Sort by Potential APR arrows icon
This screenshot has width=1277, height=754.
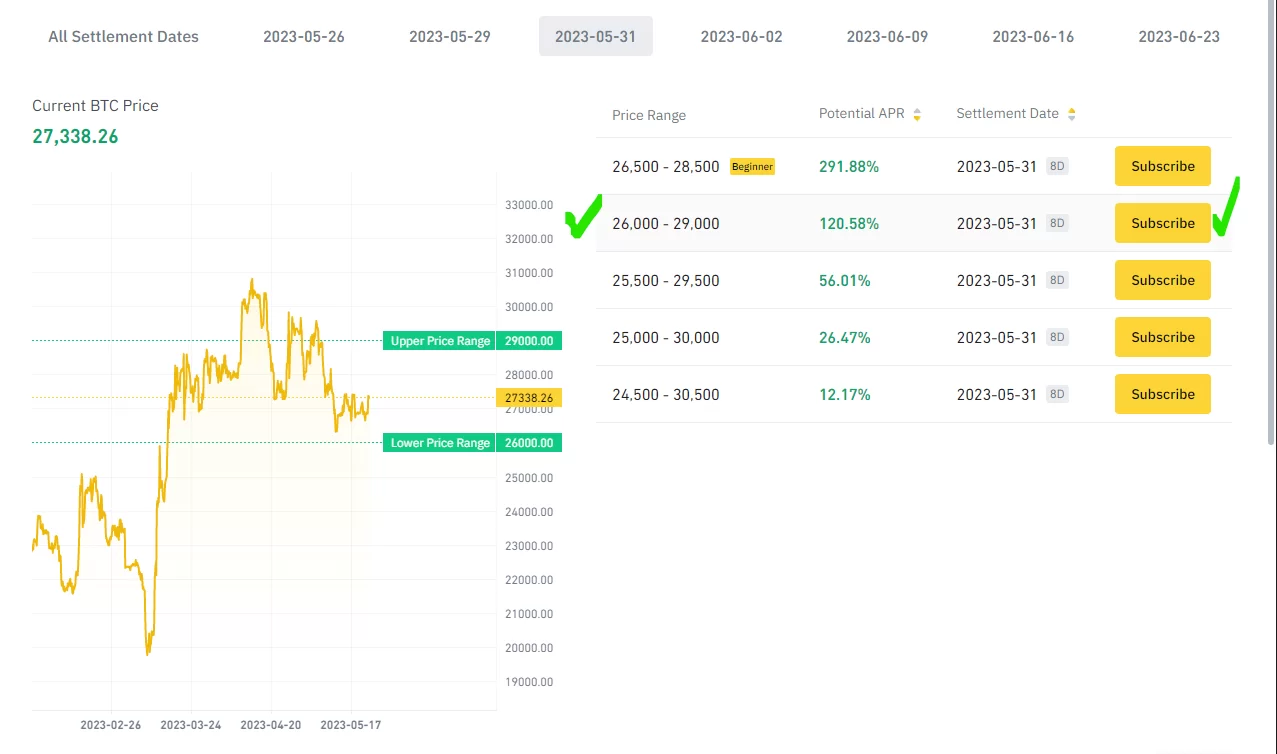click(x=917, y=114)
